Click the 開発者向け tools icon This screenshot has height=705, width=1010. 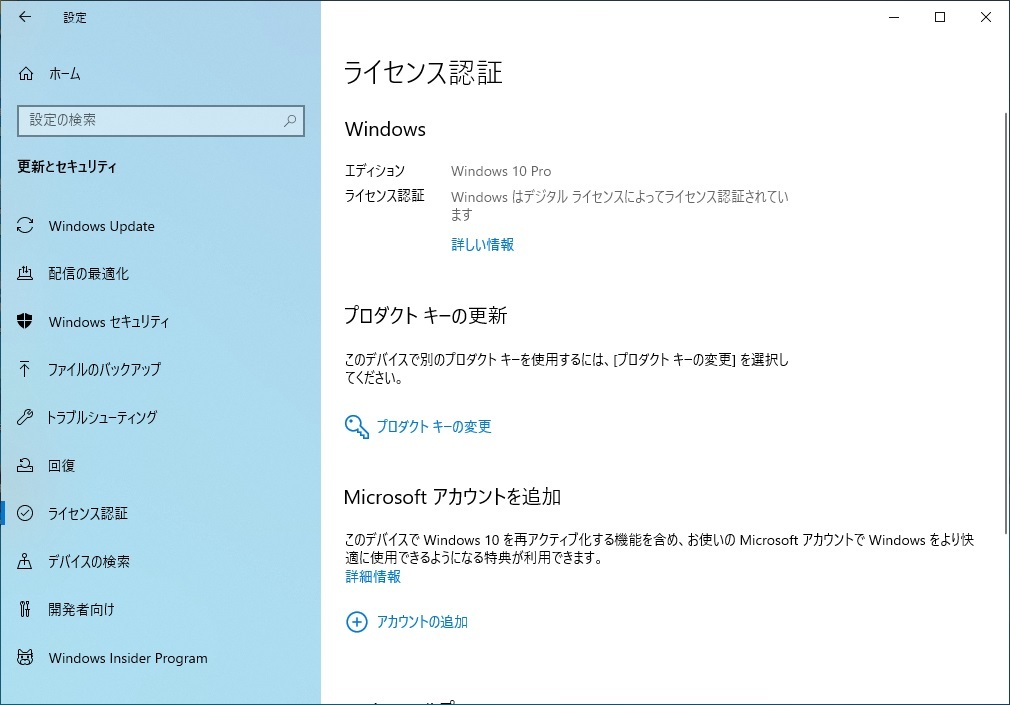click(x=24, y=609)
